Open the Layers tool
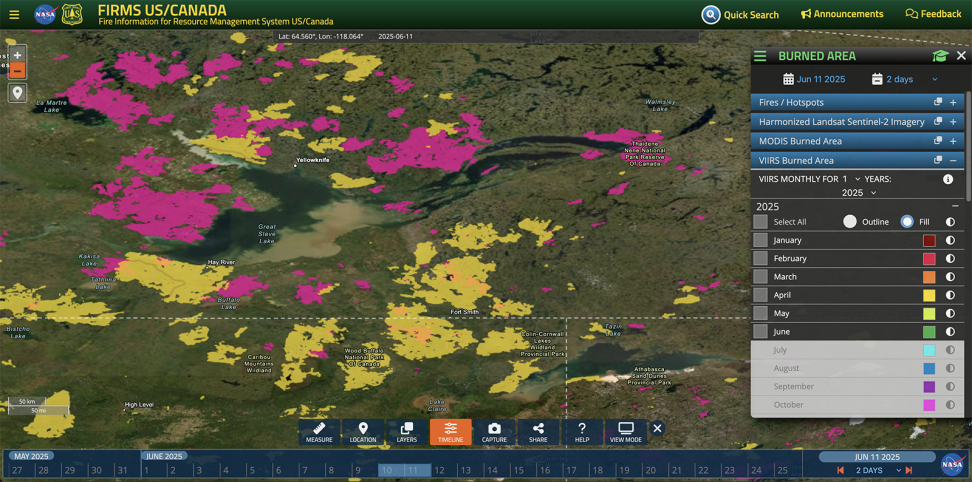 pyautogui.click(x=407, y=432)
